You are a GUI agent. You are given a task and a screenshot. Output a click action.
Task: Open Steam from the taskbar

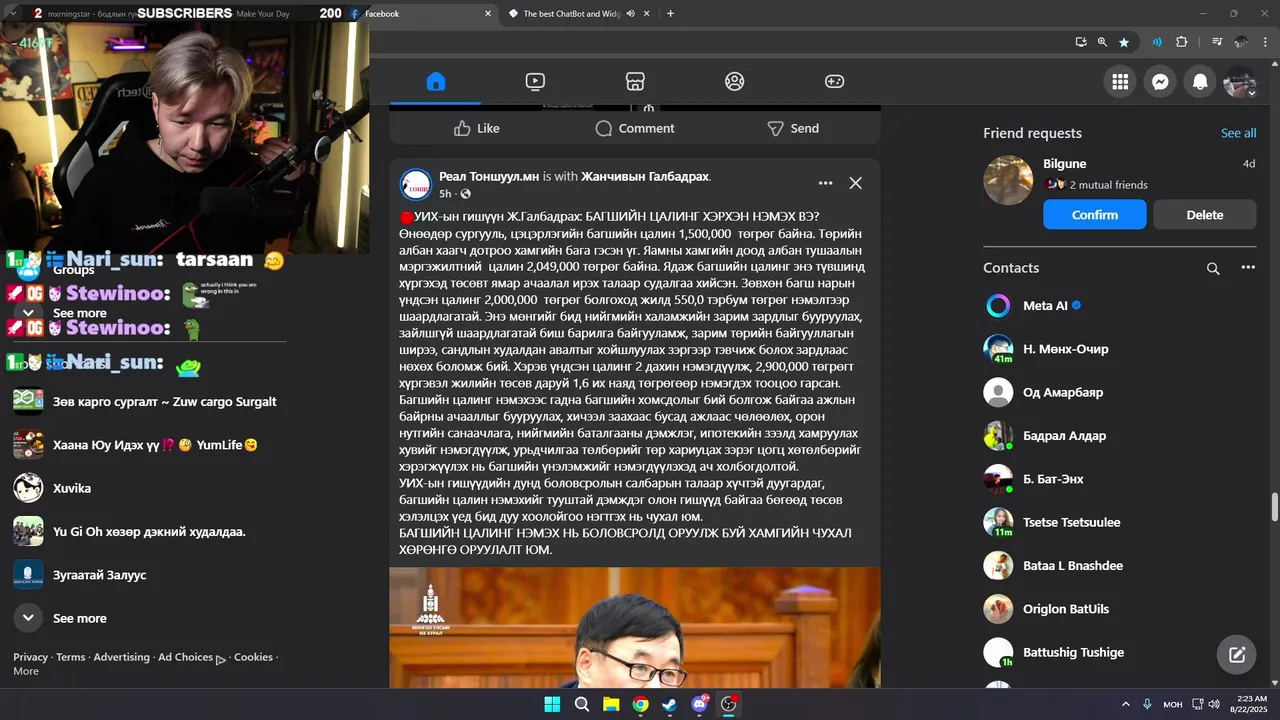[669, 704]
